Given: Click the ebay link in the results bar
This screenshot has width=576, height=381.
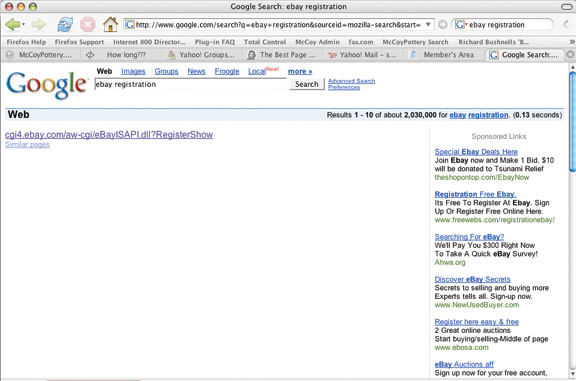Looking at the screenshot, I should pyautogui.click(x=457, y=115).
